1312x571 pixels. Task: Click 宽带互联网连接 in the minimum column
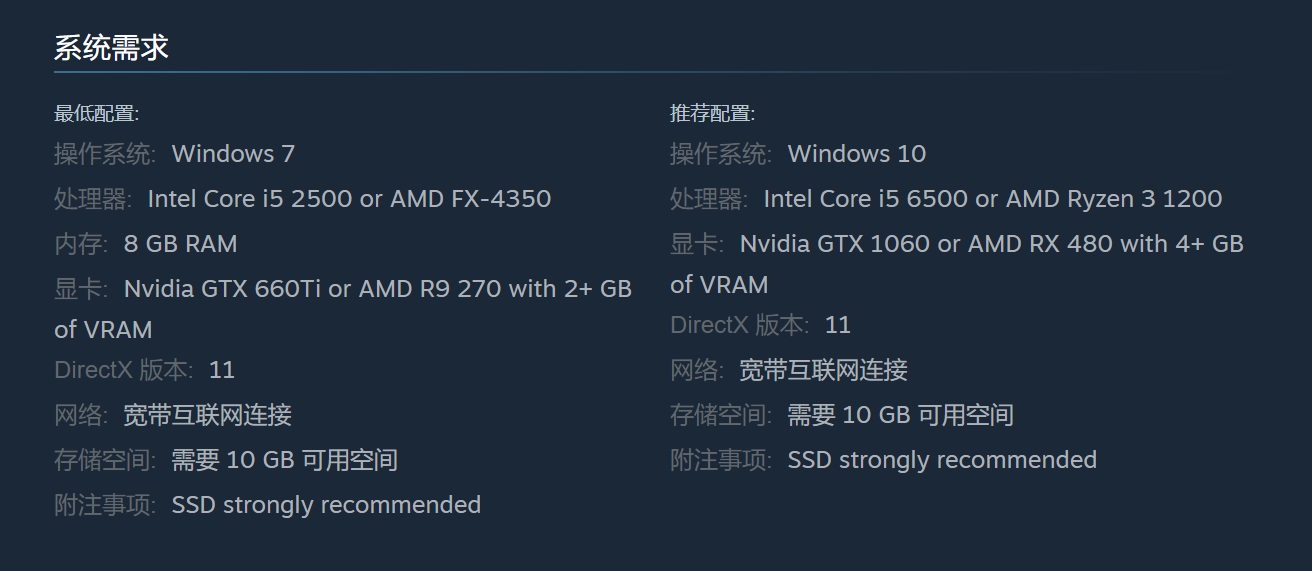pyautogui.click(x=207, y=415)
